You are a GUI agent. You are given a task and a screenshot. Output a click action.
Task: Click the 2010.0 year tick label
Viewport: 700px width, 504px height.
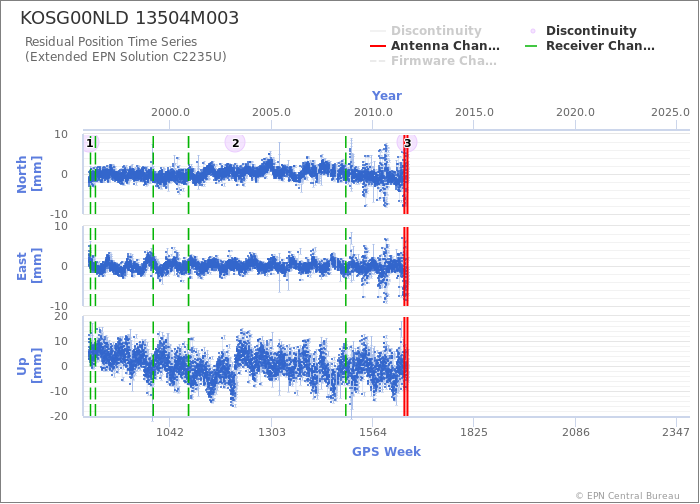point(373,112)
